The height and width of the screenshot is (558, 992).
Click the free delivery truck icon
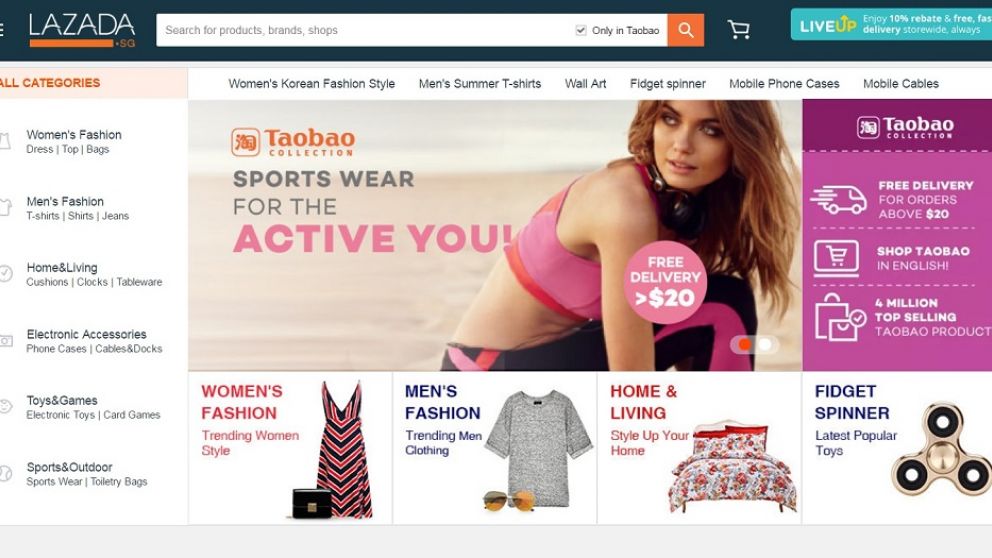(839, 199)
